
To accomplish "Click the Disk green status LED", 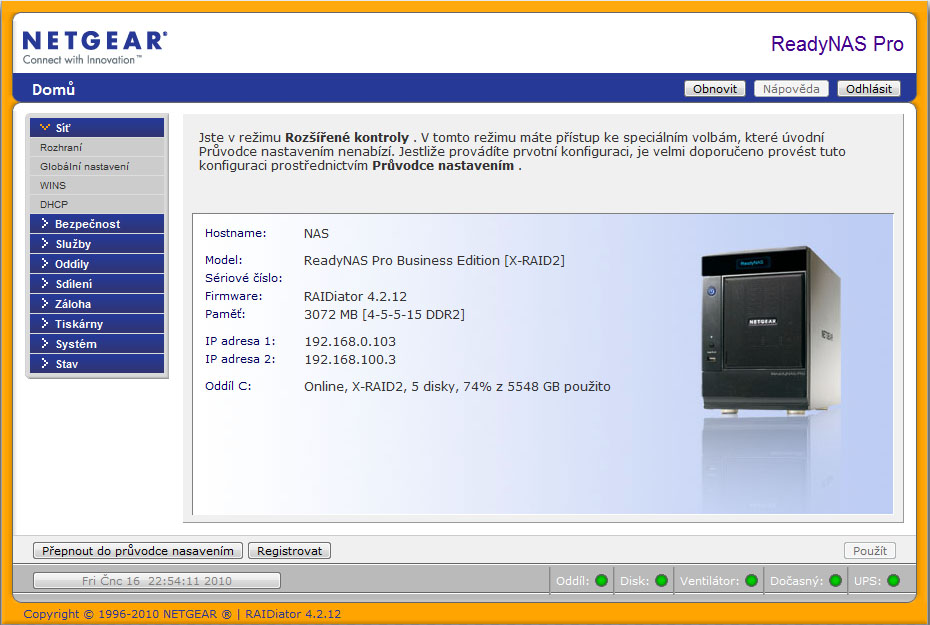I will click(x=661, y=581).
